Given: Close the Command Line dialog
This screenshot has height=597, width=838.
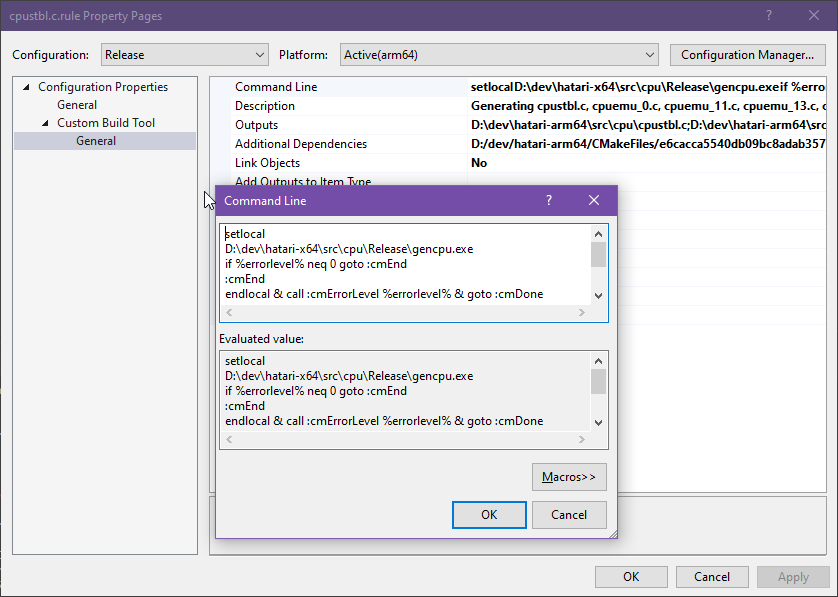Looking at the screenshot, I should click(594, 201).
